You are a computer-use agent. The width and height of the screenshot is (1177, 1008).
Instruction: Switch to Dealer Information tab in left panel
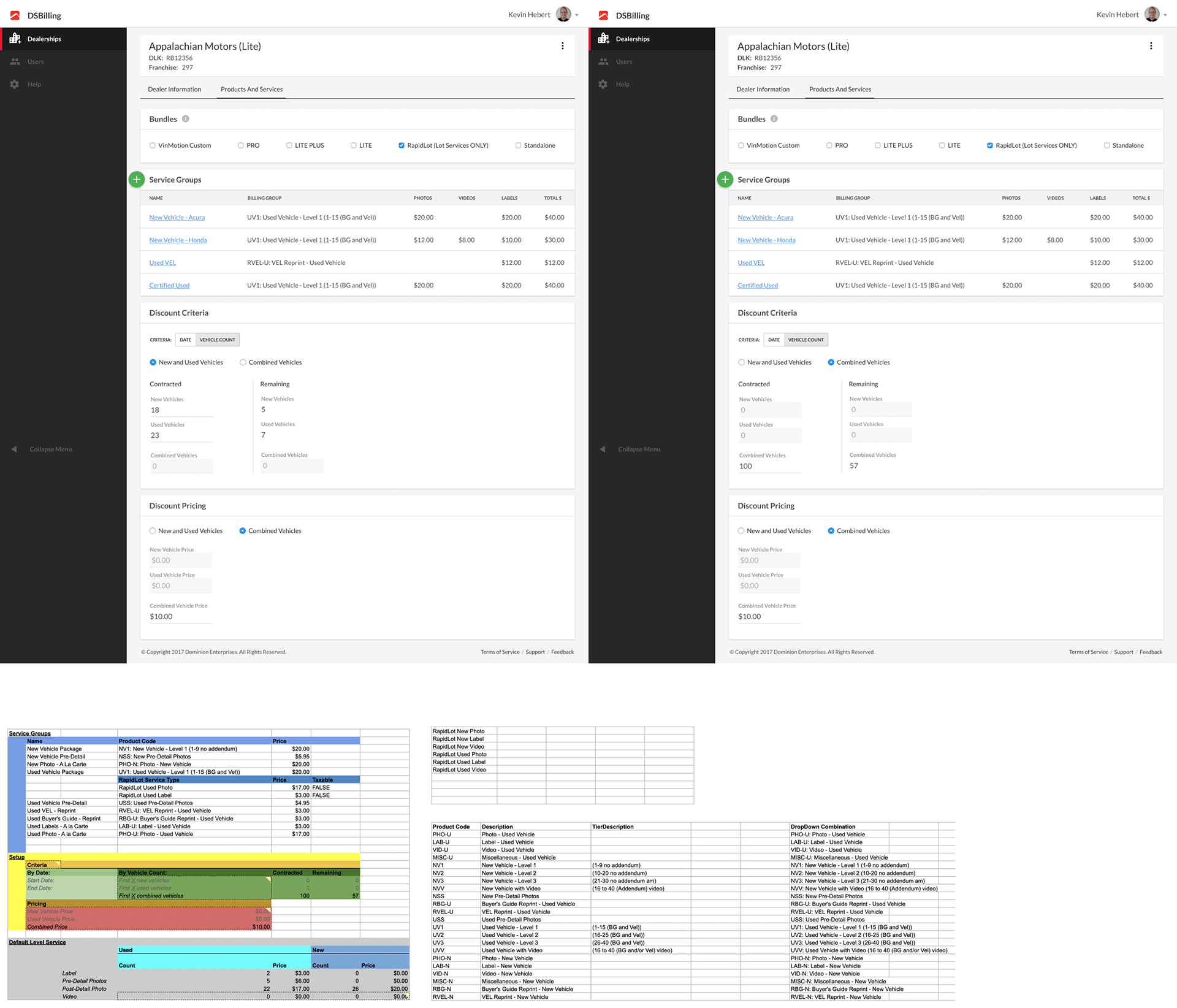[174, 90]
